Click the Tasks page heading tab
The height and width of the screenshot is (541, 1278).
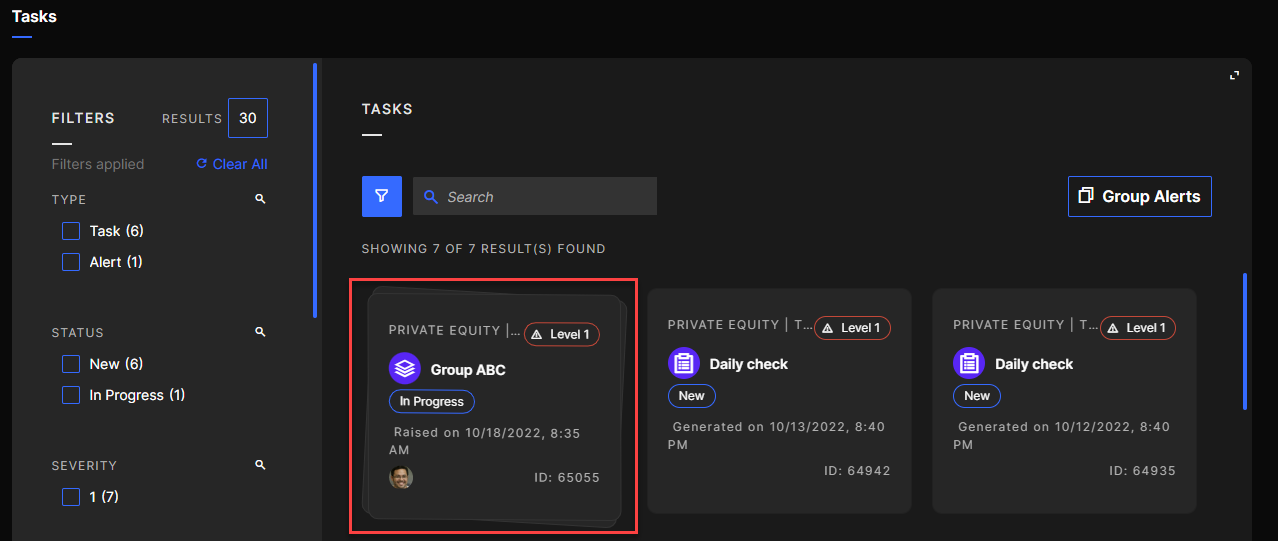click(x=34, y=17)
